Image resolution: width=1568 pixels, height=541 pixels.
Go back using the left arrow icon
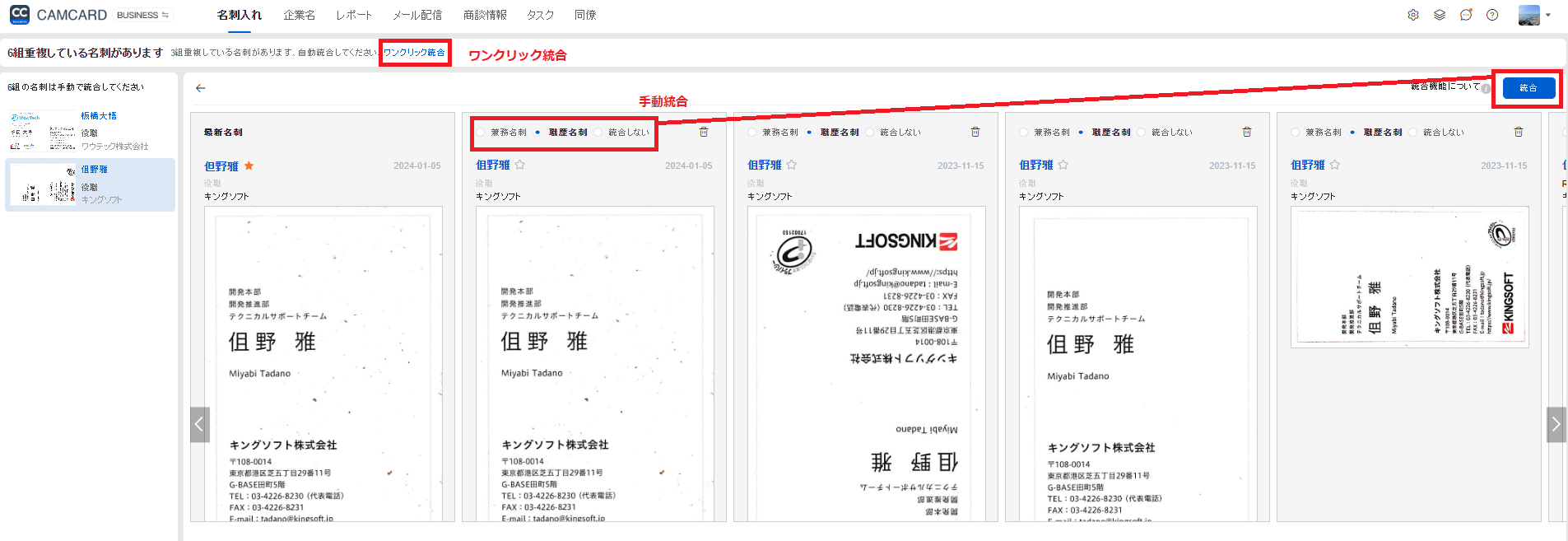point(200,88)
